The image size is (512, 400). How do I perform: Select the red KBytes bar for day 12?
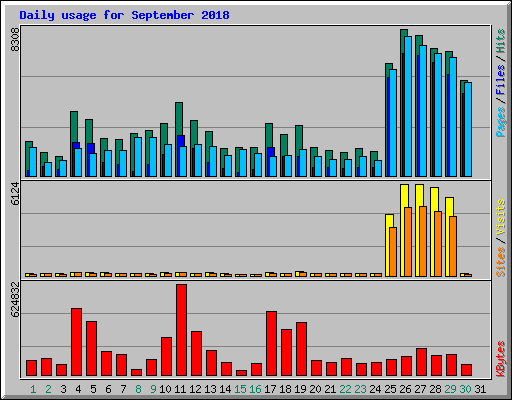click(196, 354)
